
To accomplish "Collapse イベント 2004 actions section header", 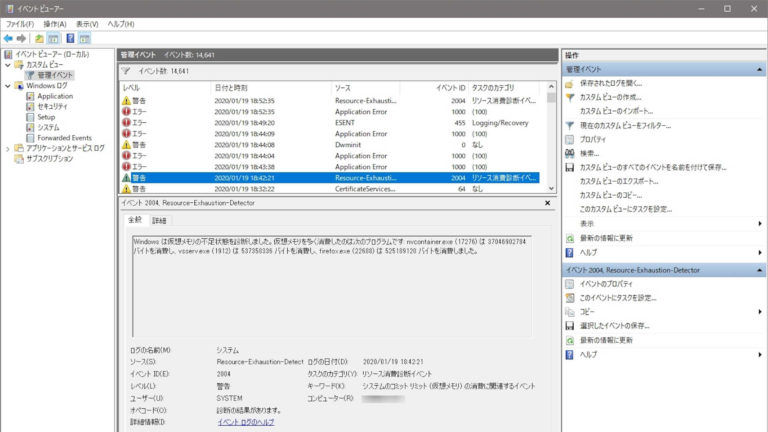I will click(x=759, y=270).
